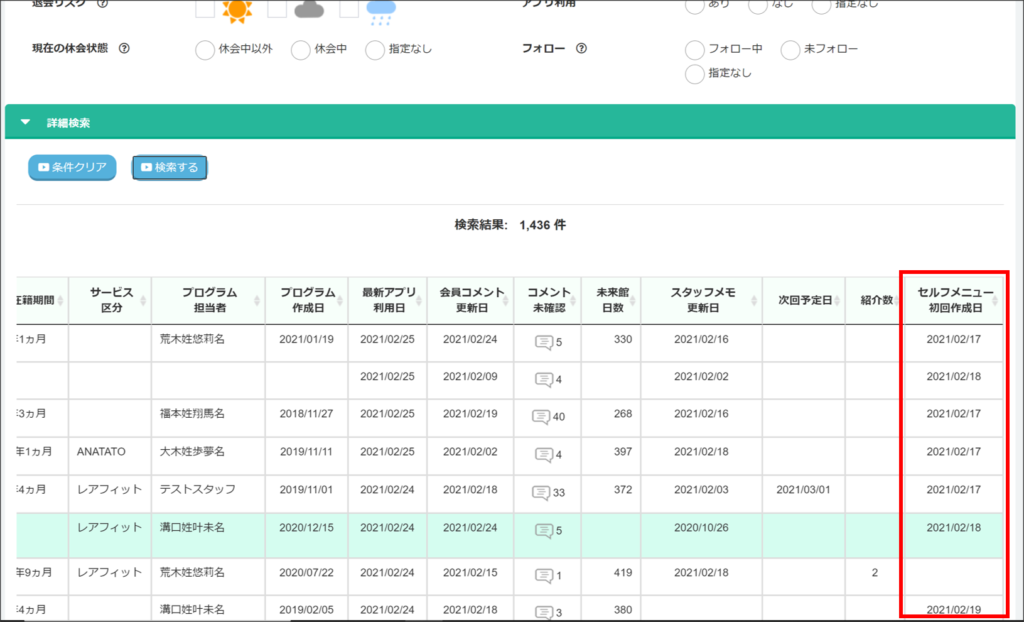Click the rain cloud risk icon

click(x=381, y=11)
